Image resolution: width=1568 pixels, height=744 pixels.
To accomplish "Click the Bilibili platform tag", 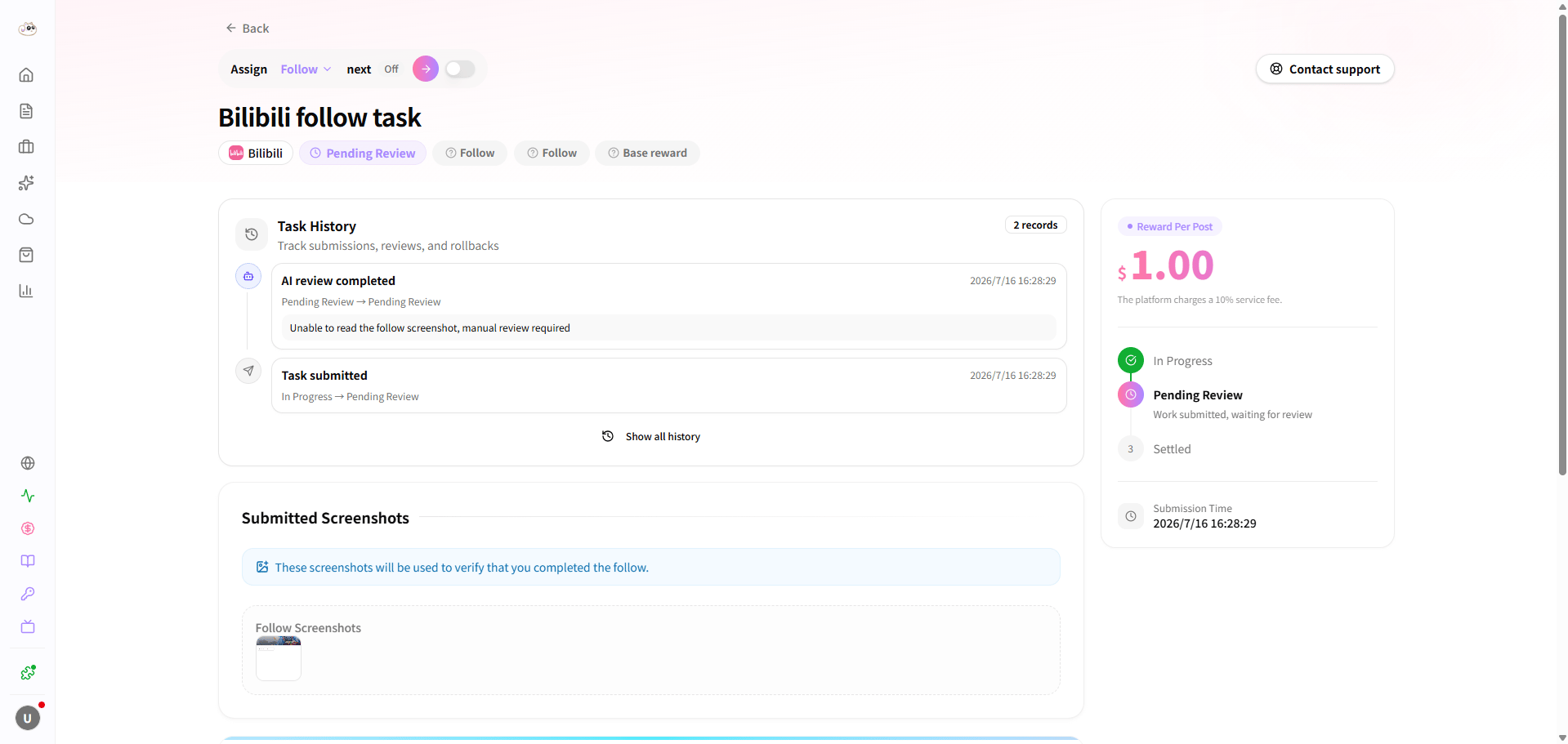I will (x=256, y=154).
